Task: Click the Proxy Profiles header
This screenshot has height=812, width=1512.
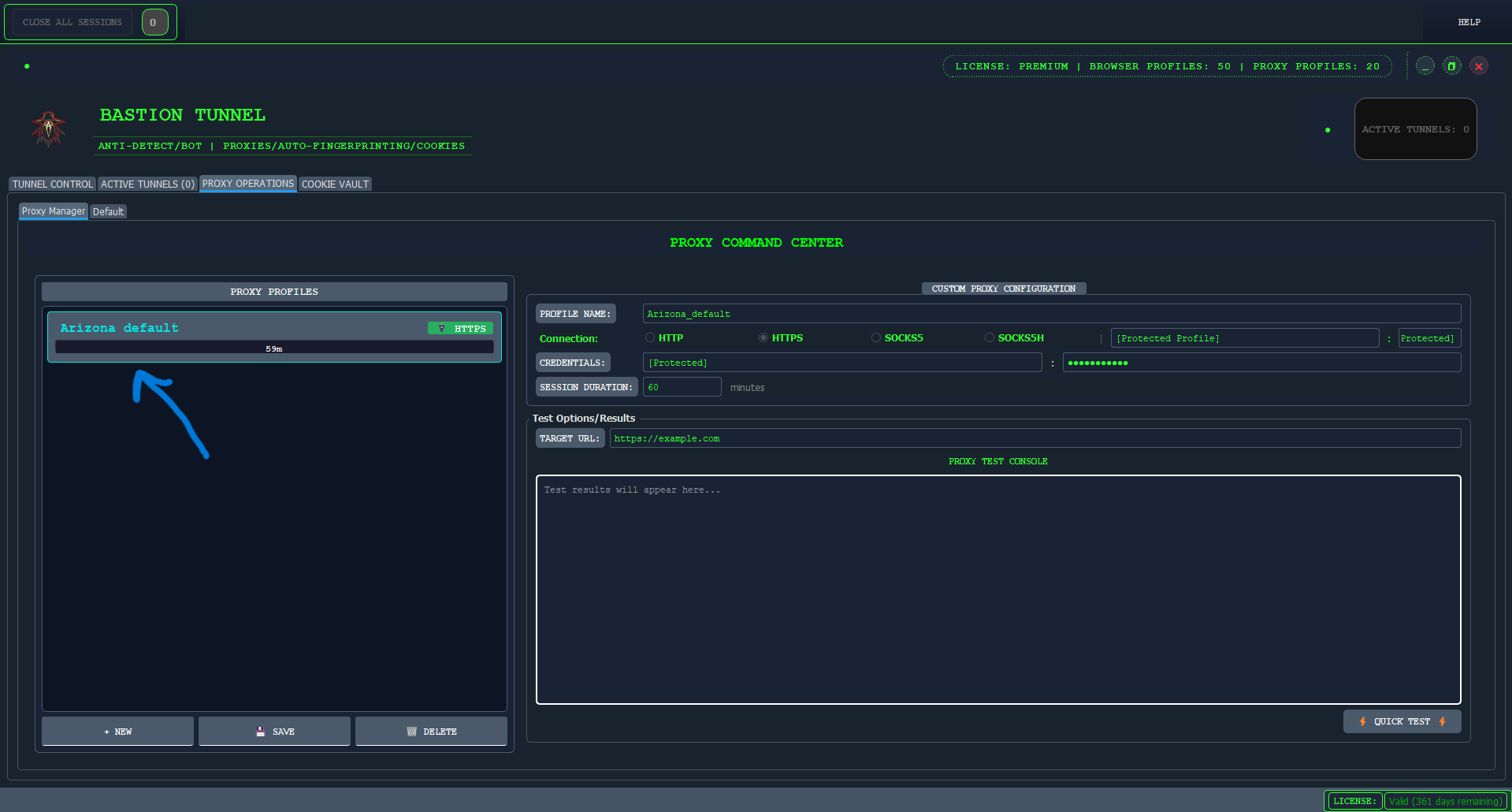Action: pyautogui.click(x=274, y=292)
